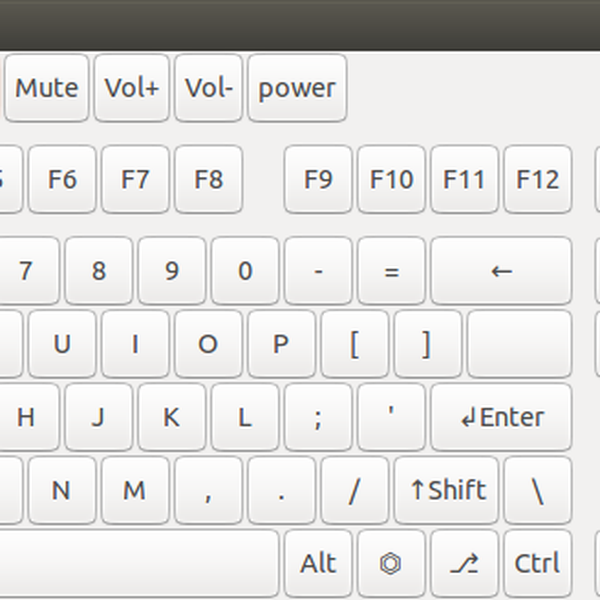Screen dimensions: 600x600
Task: Toggle the right Ctrl modifier key
Action: [537, 563]
